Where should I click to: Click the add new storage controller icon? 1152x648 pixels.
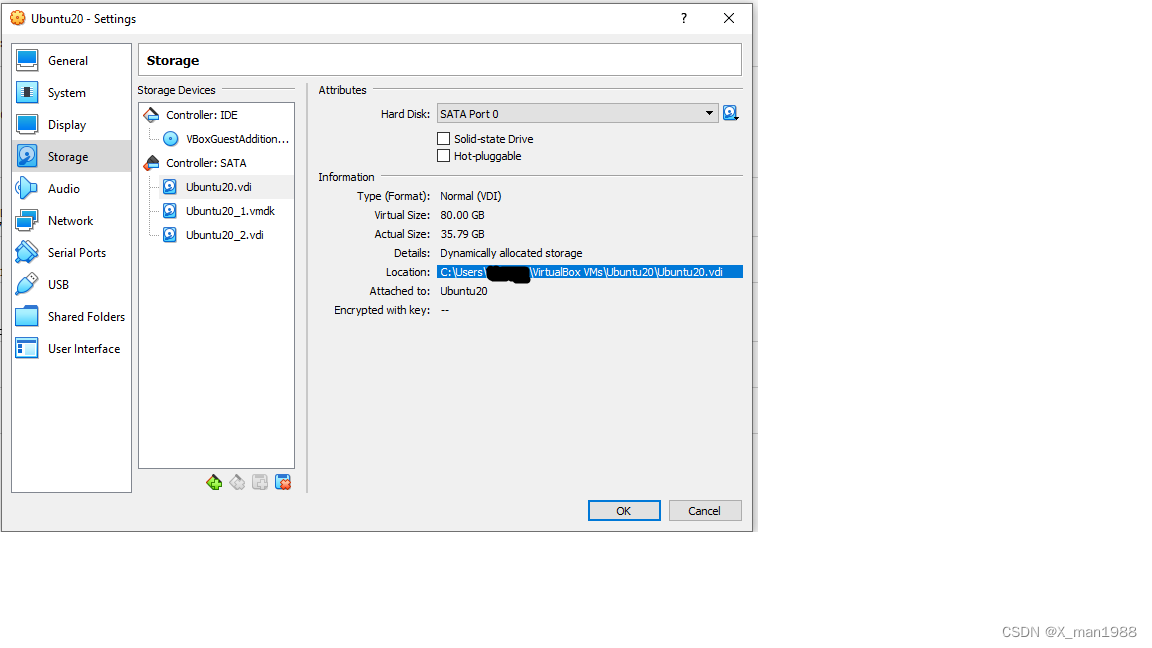click(x=214, y=482)
